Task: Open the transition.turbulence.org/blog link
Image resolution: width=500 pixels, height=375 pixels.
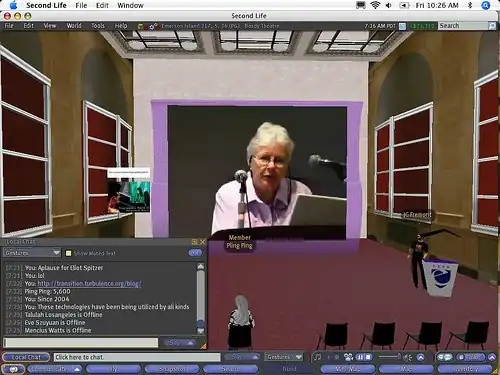Action: coord(89,284)
